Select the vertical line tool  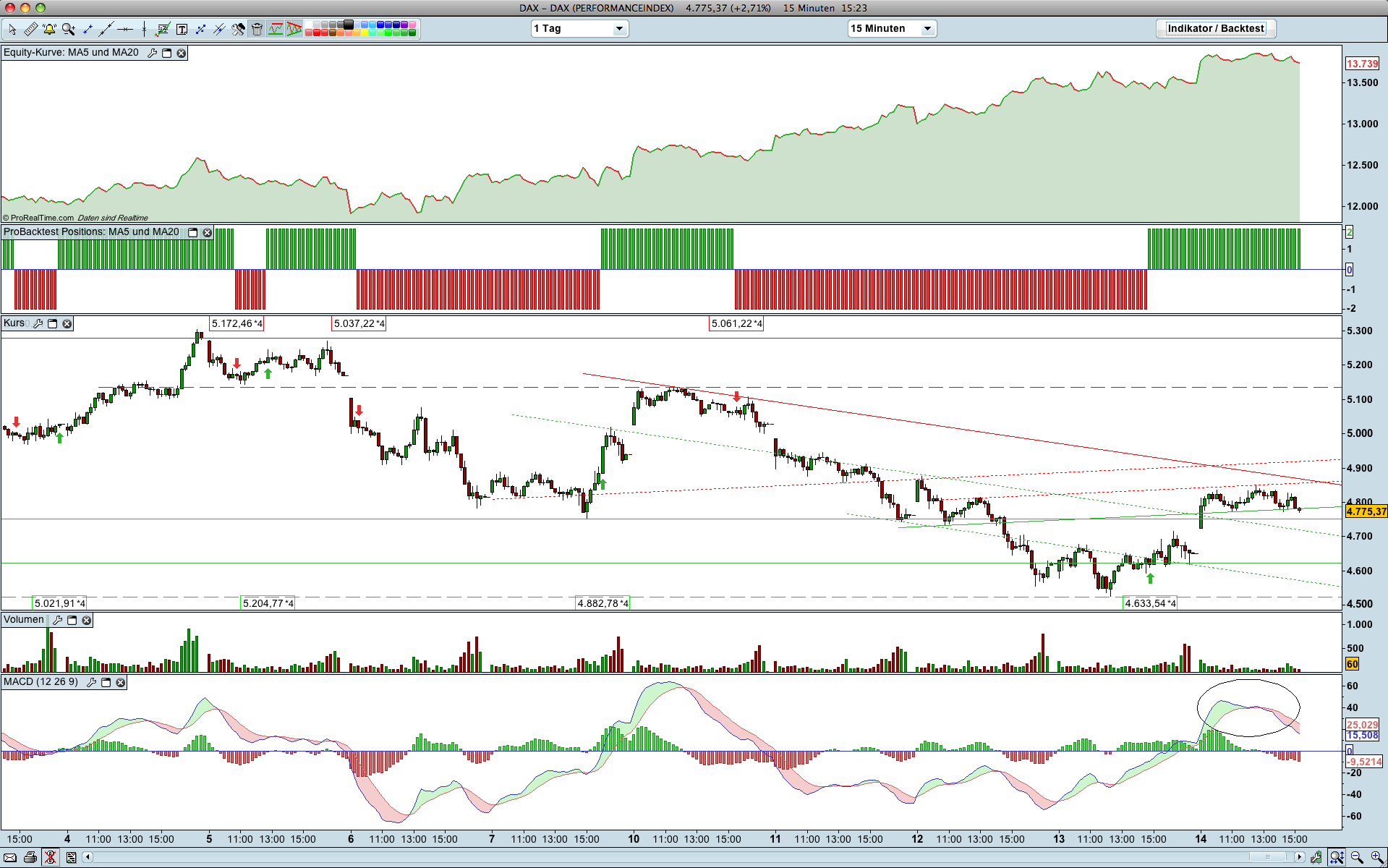[144, 29]
